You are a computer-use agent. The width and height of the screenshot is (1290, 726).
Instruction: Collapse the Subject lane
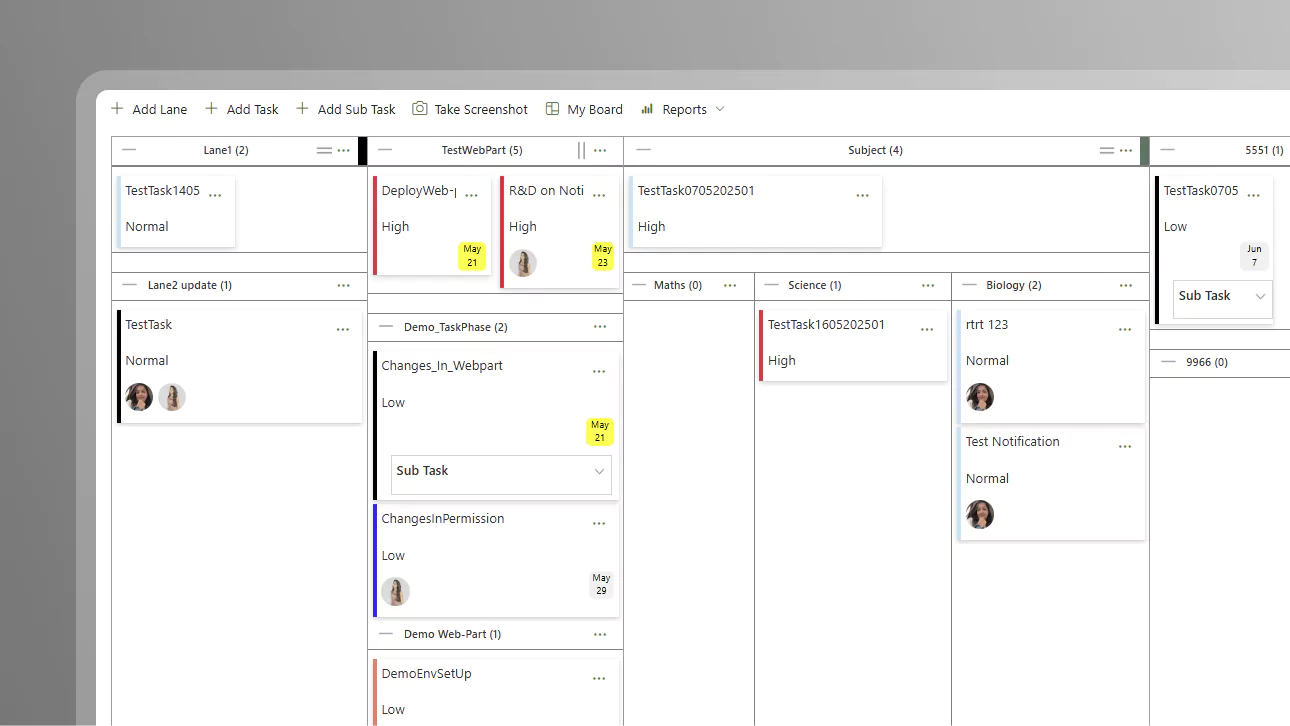click(x=643, y=150)
